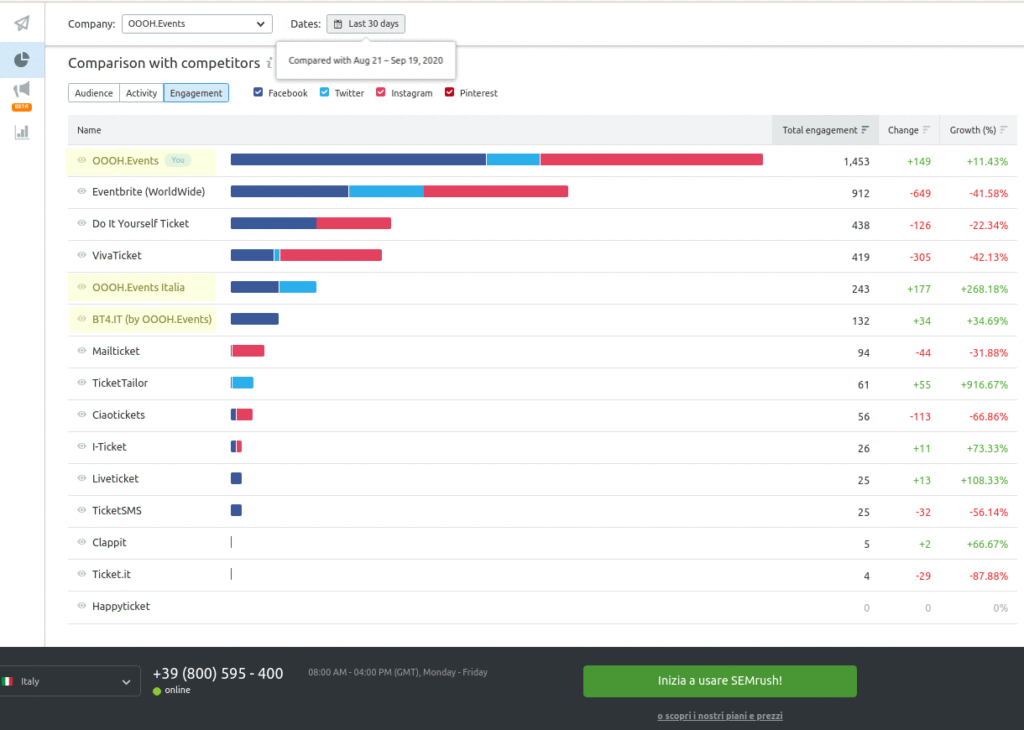Click the Instagram segment of OOOH.Events bar
This screenshot has height=730, width=1024.
pyautogui.click(x=651, y=160)
